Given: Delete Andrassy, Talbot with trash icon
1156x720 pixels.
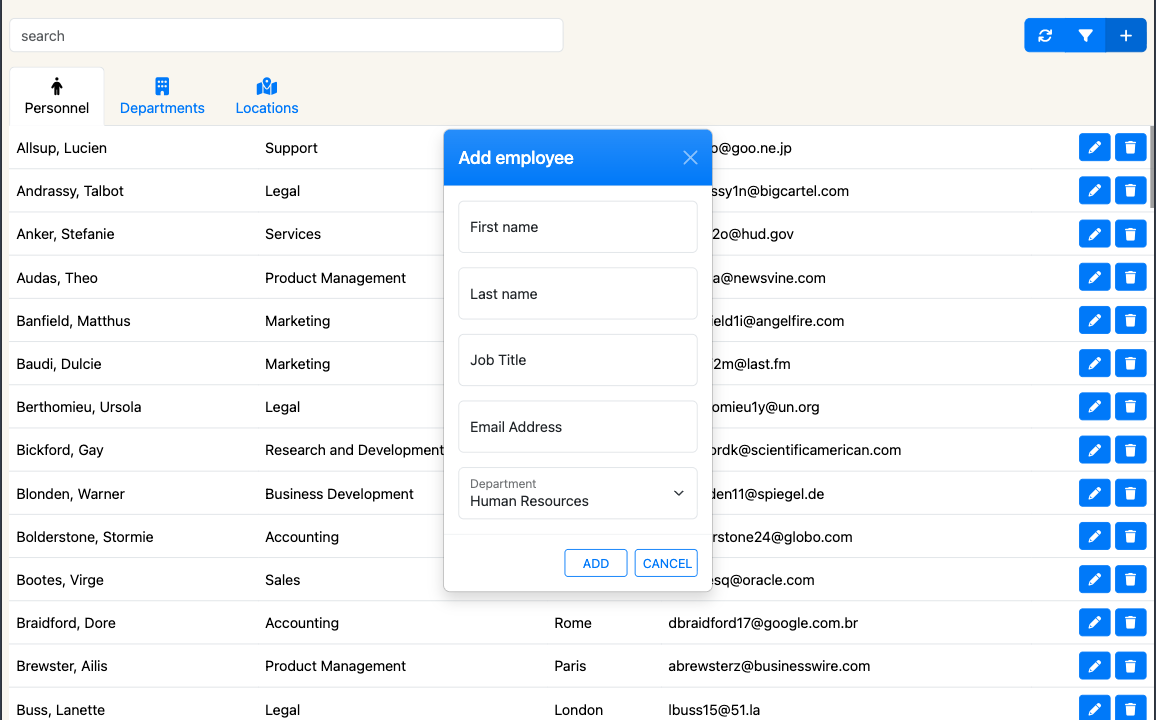Looking at the screenshot, I should [1130, 191].
